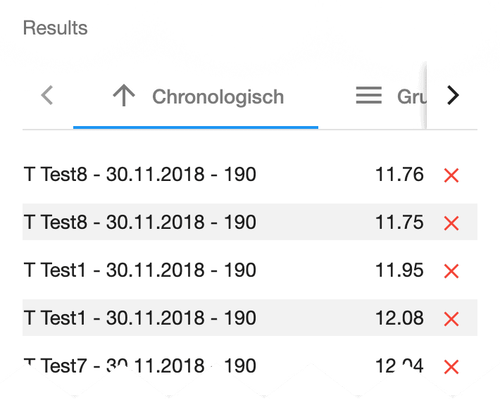
Task: Click the 11.76 time value
Action: coord(399,174)
